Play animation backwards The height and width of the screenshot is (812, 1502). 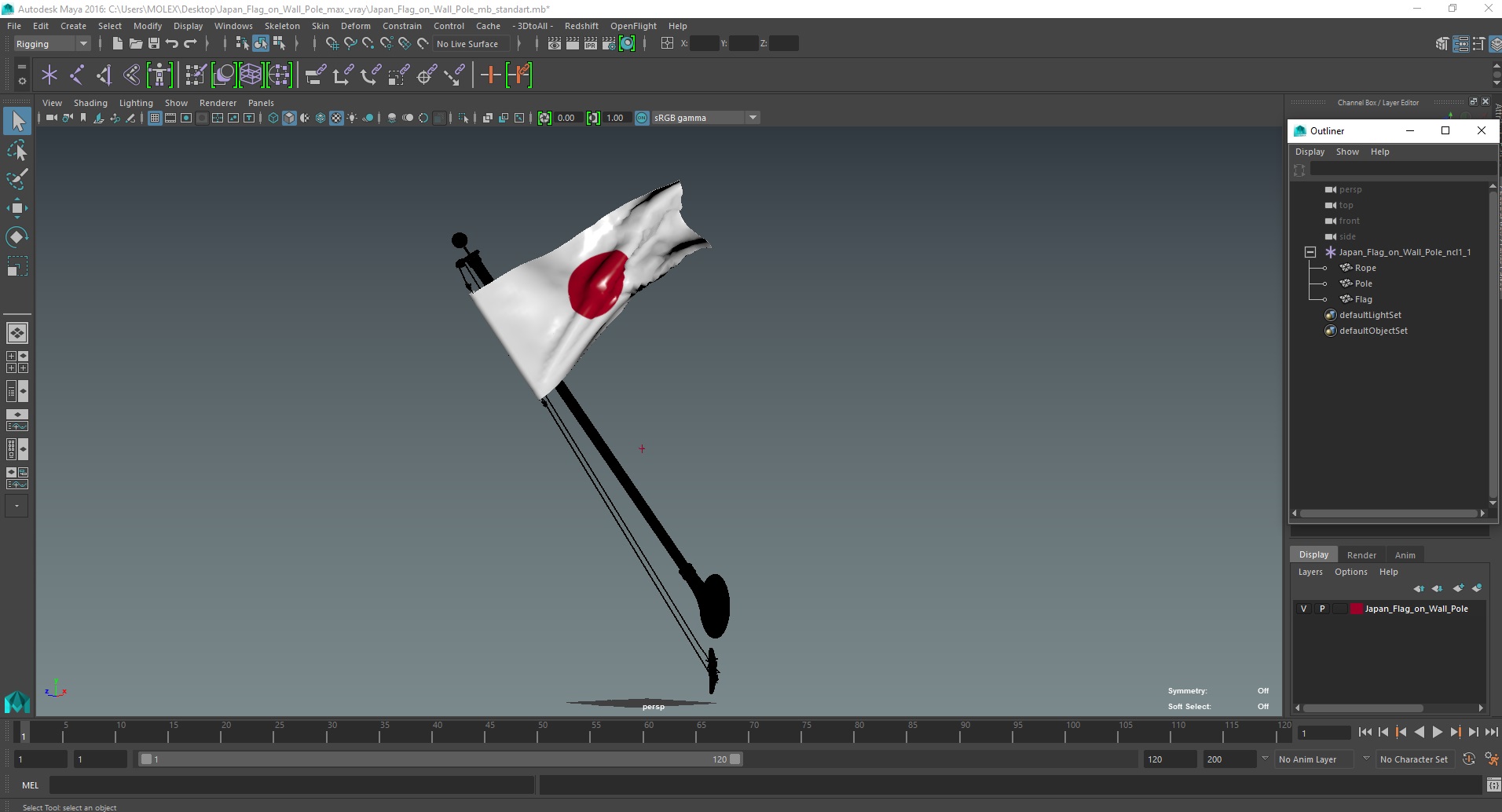[1419, 732]
